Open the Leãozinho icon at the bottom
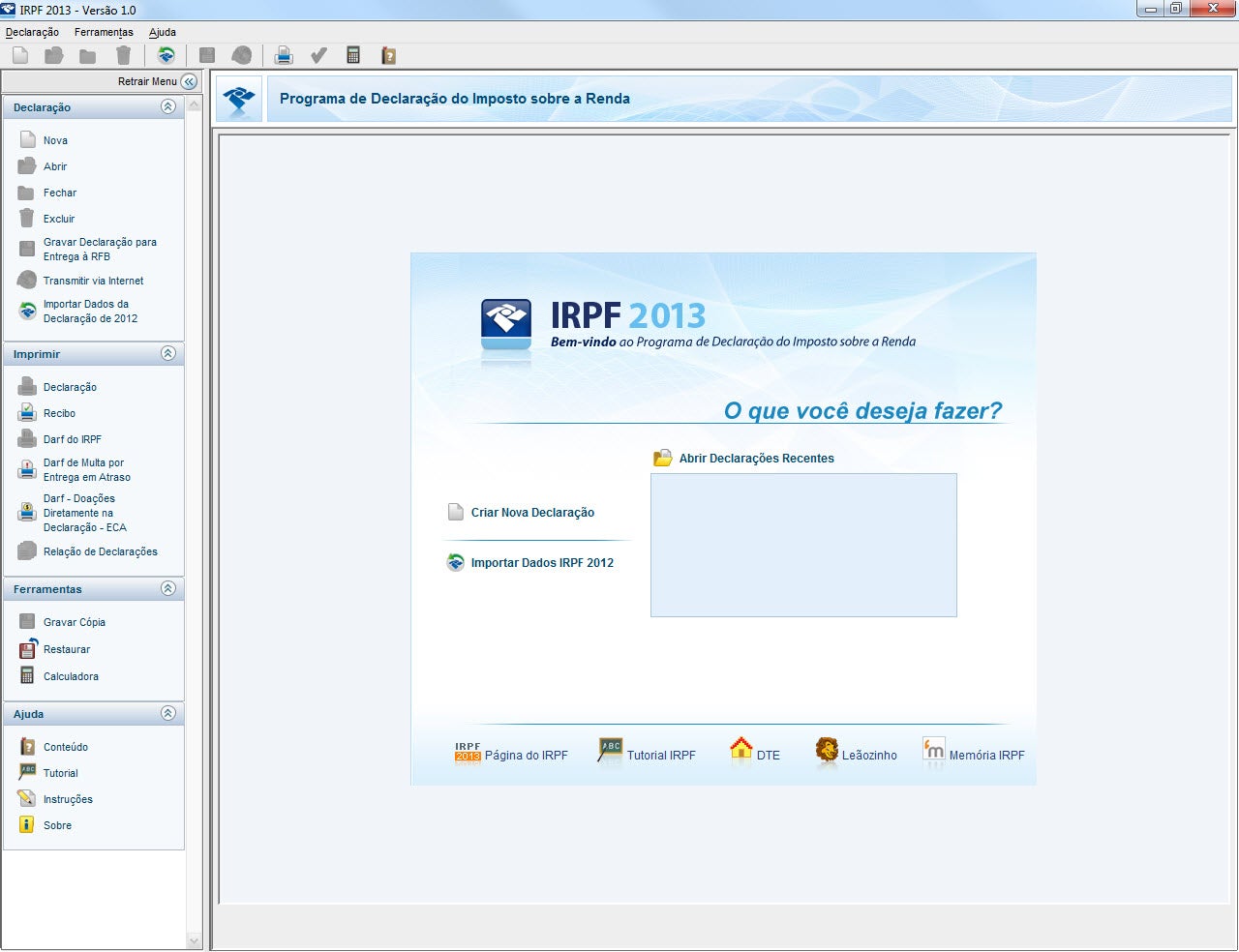 (x=826, y=750)
